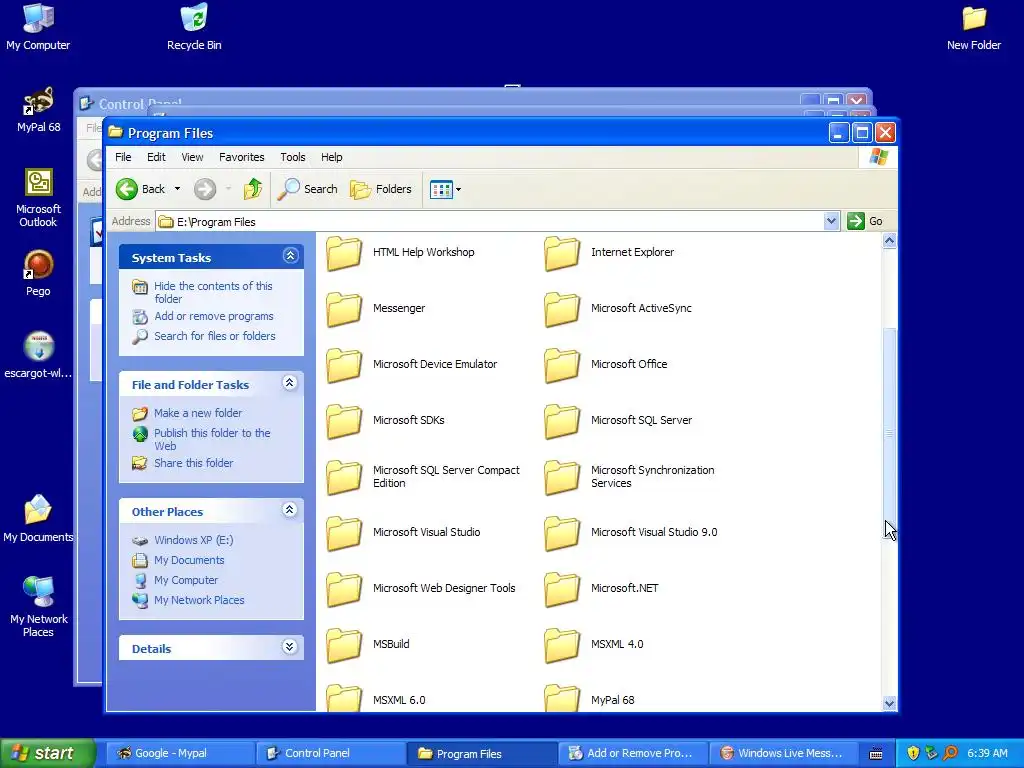This screenshot has width=1024, height=768.
Task: Go to Windows XP (E:) in Other Places
Action: (193, 540)
